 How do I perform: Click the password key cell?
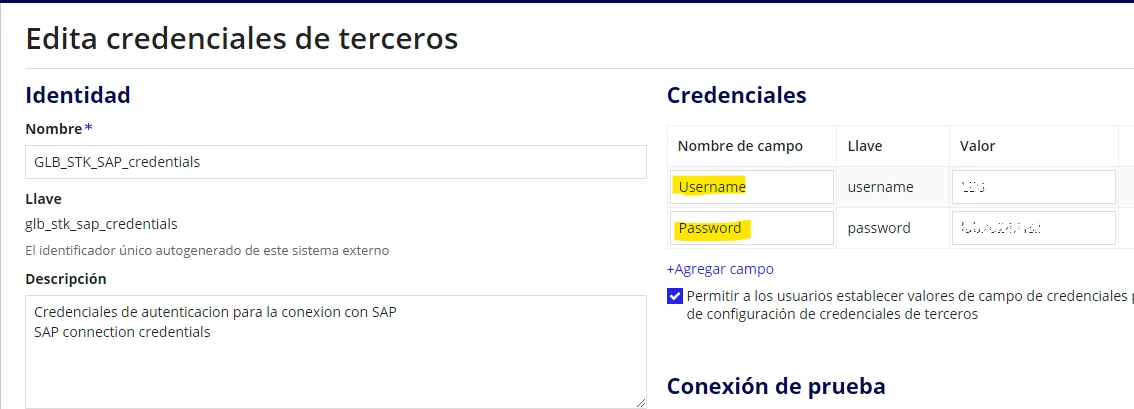pos(879,228)
